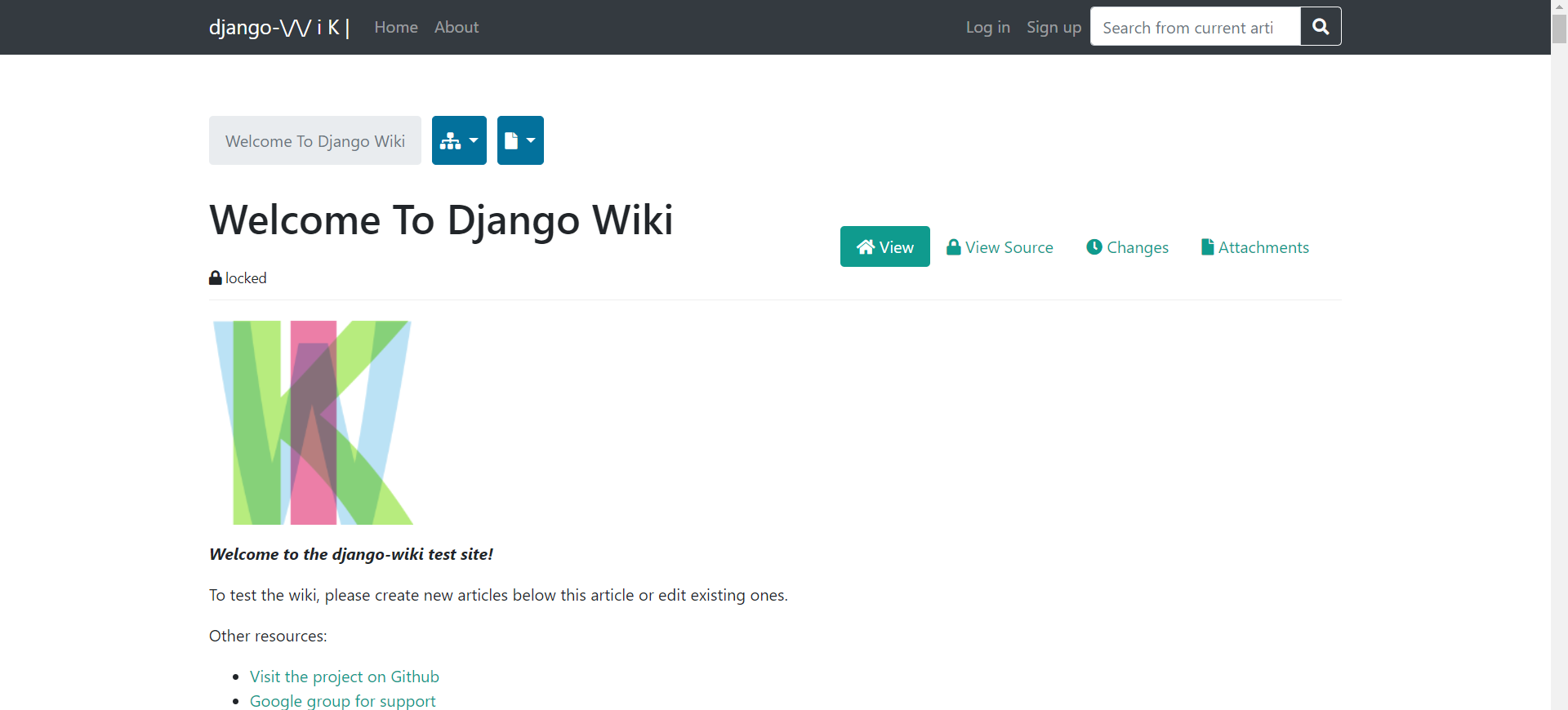Click the magnifier search button
Viewport: 1568px width, 710px height.
tap(1321, 26)
